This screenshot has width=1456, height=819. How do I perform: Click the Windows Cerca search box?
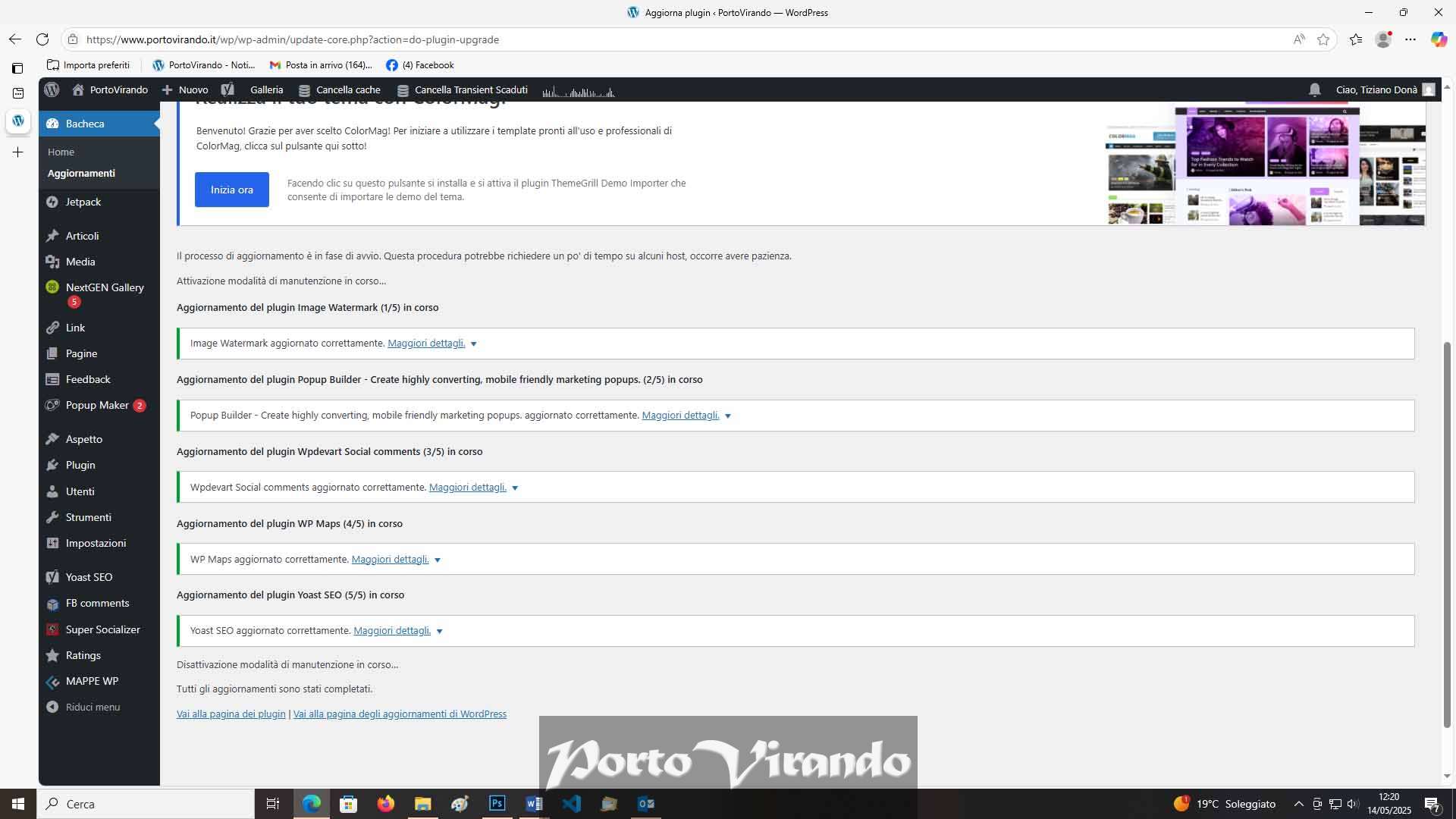146,804
